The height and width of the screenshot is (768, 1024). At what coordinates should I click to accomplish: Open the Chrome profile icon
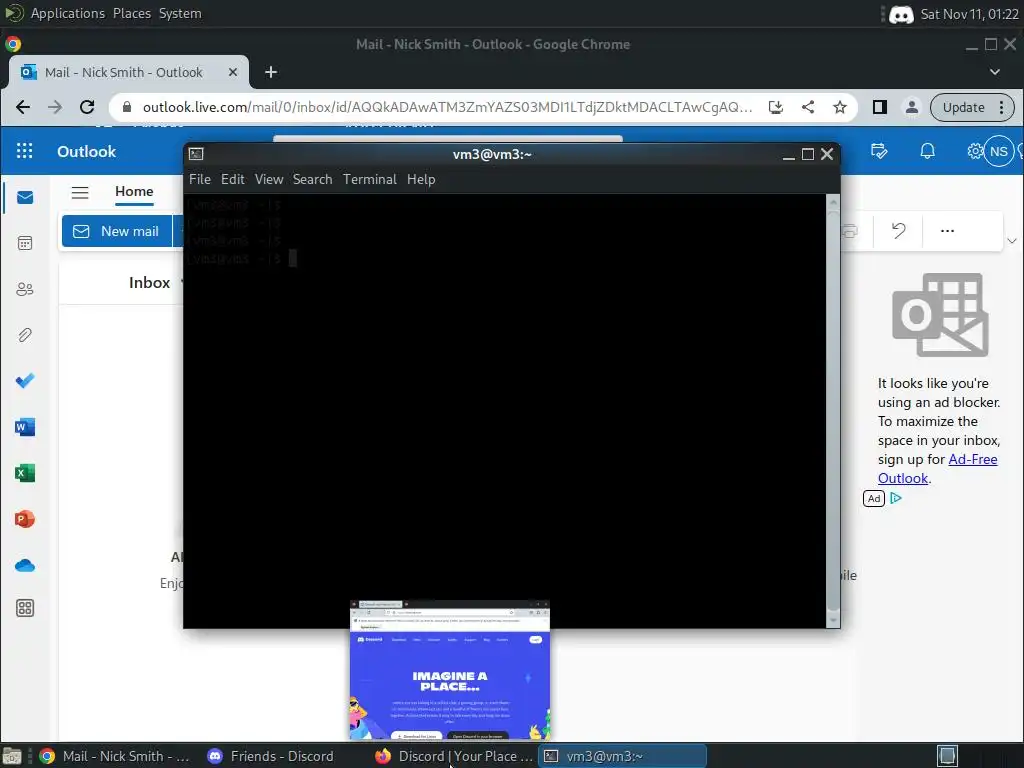tap(912, 107)
